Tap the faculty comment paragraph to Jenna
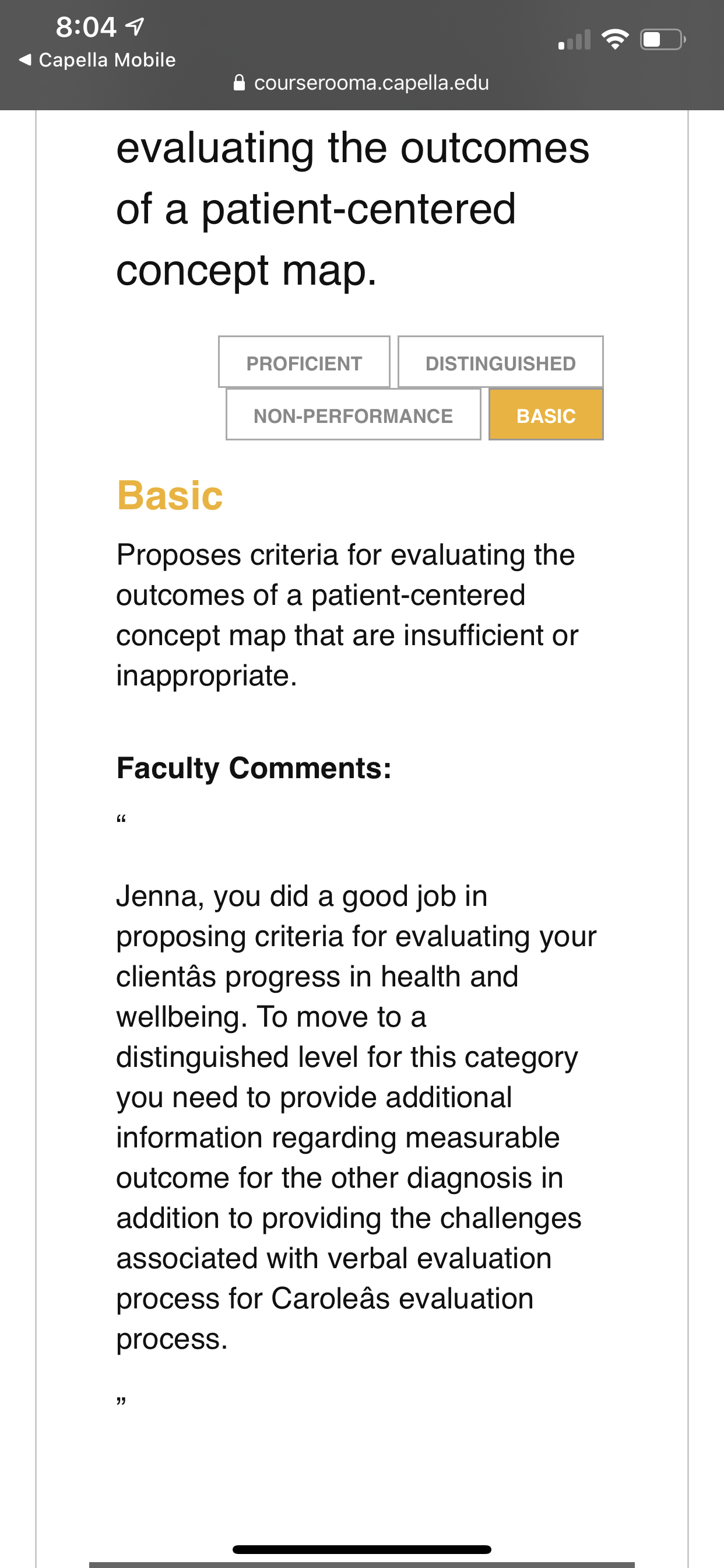724x1568 pixels. 356,1117
